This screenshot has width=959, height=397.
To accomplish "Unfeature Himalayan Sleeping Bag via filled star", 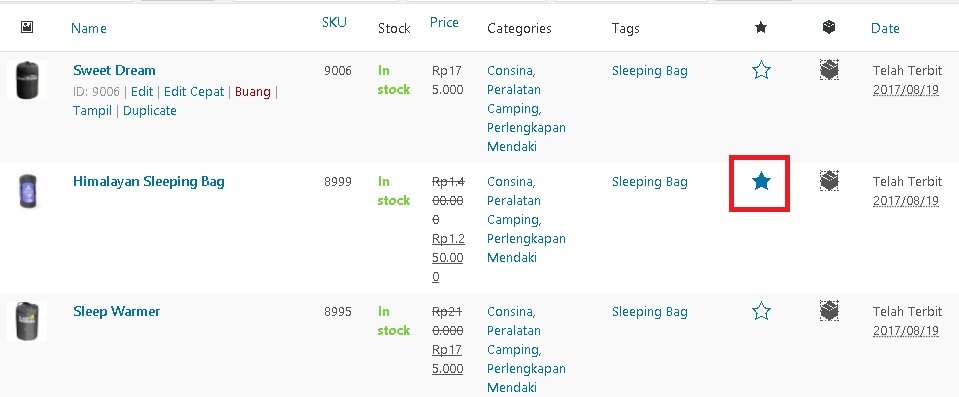I will tap(761, 181).
